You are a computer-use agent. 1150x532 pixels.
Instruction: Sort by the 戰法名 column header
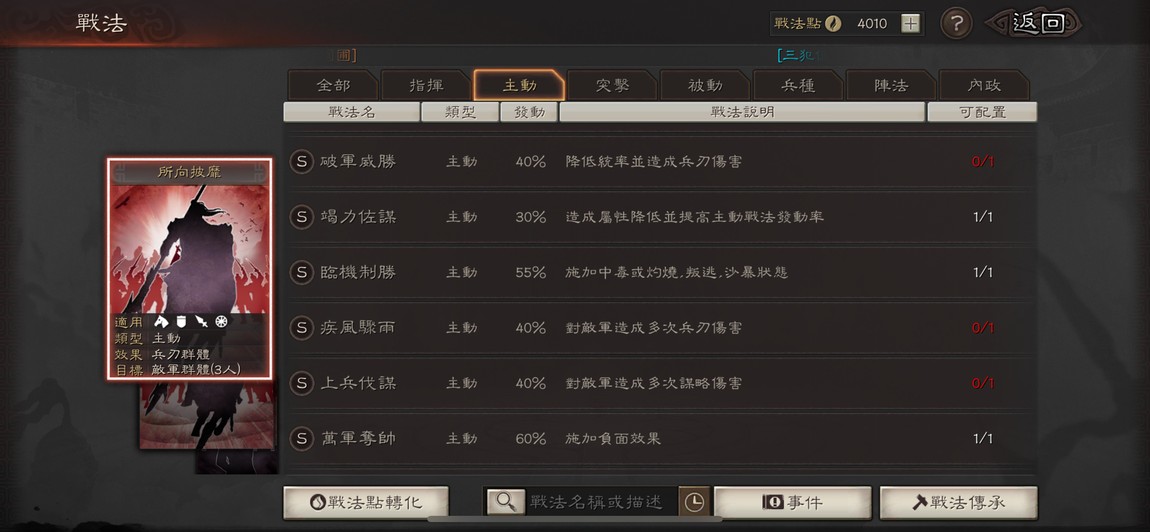coord(351,112)
